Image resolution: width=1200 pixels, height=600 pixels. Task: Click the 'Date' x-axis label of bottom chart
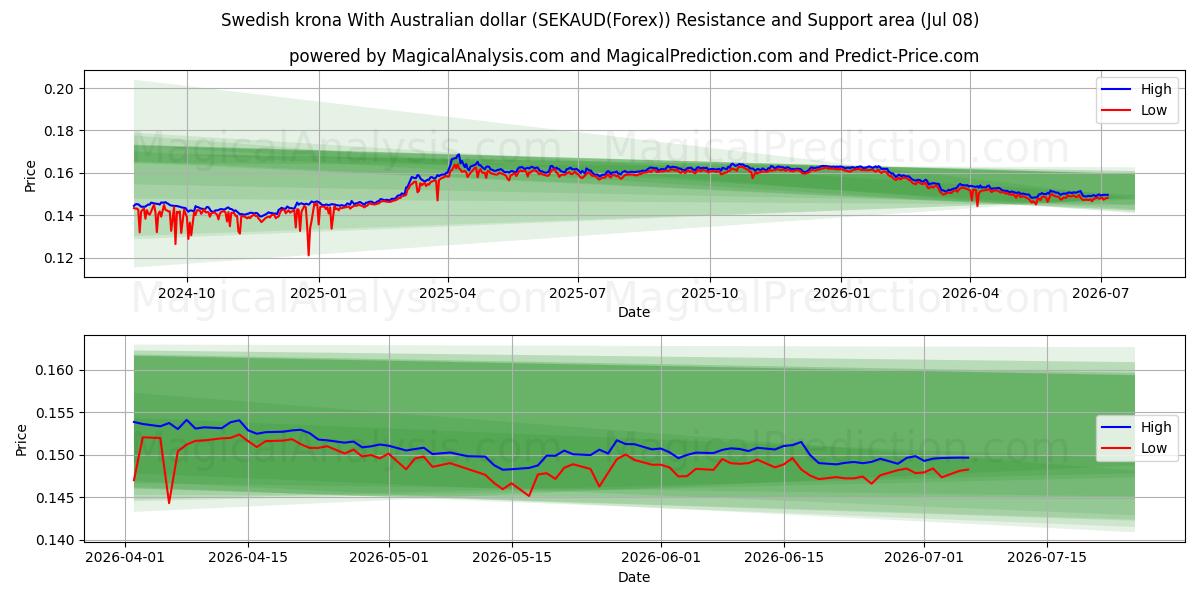634,577
